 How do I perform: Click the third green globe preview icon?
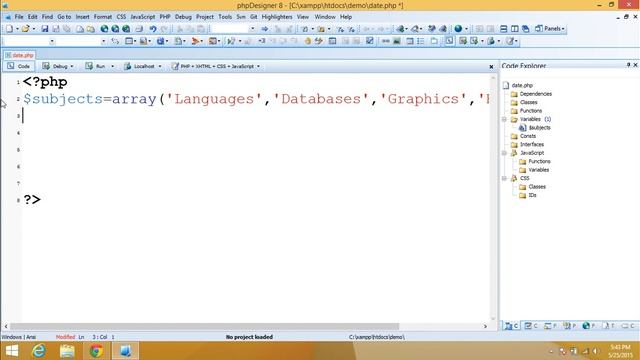pyautogui.click(x=126, y=29)
